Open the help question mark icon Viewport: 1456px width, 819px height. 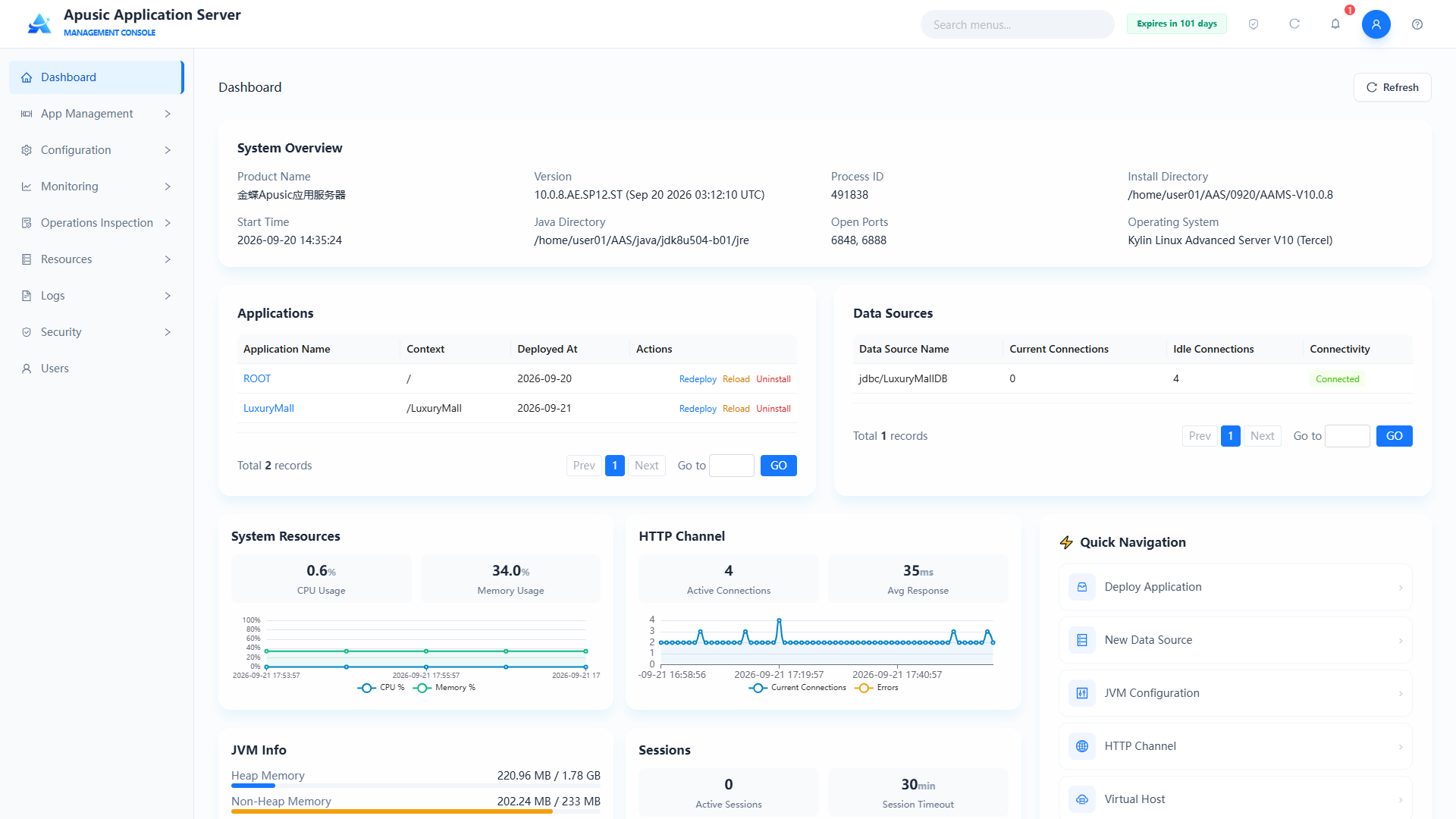tap(1417, 24)
